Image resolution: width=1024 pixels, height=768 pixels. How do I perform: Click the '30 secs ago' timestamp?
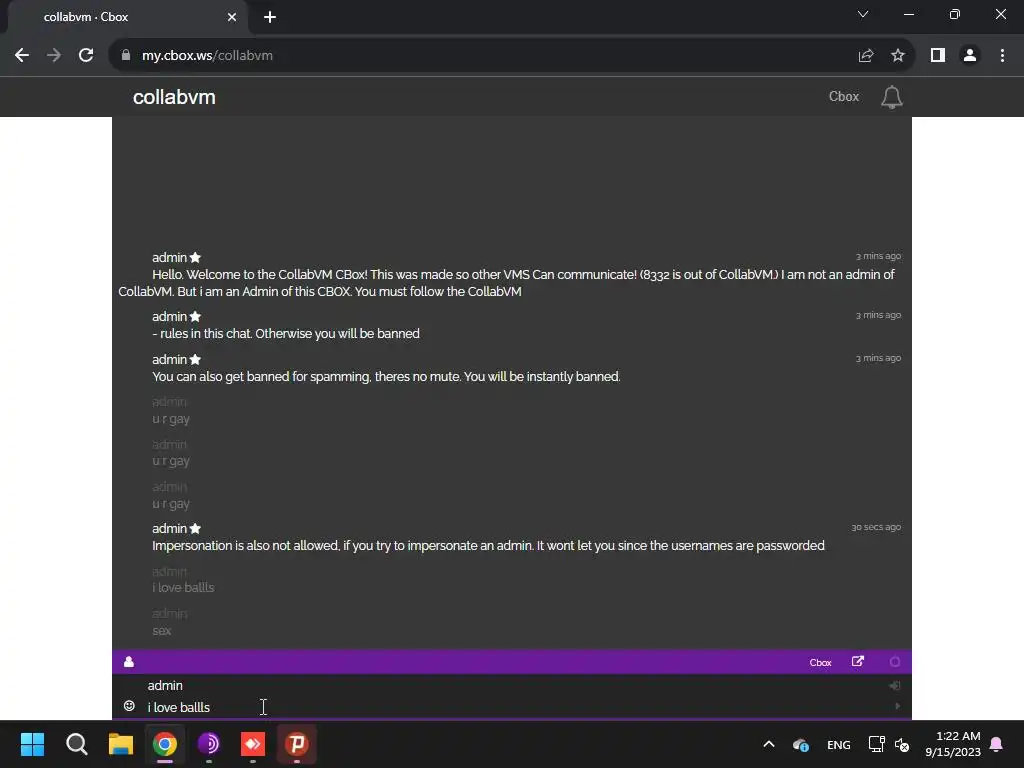coord(876,527)
